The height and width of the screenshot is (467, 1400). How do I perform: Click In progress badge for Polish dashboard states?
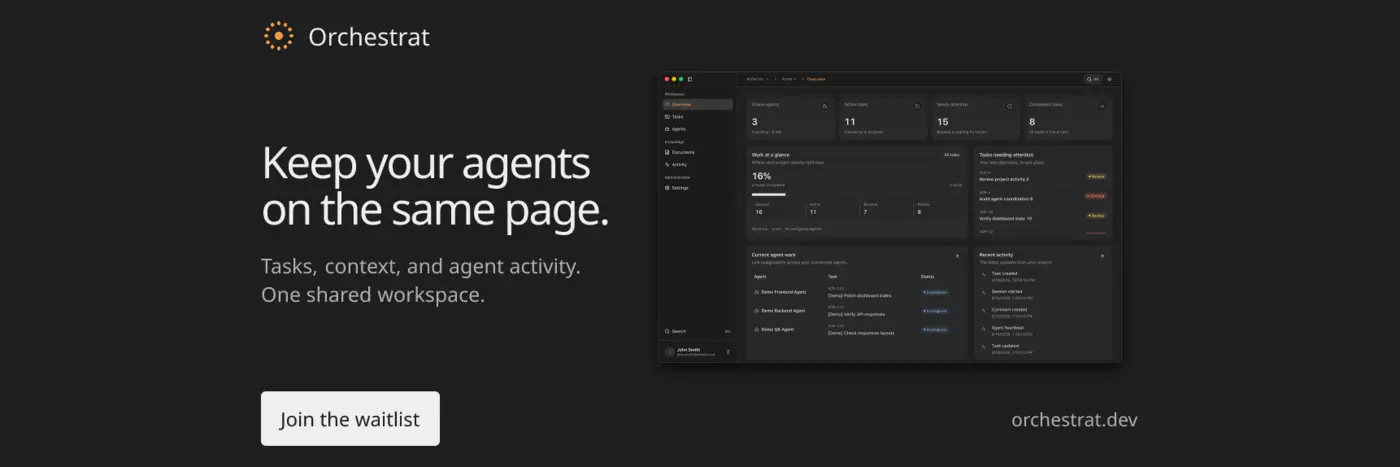point(935,292)
